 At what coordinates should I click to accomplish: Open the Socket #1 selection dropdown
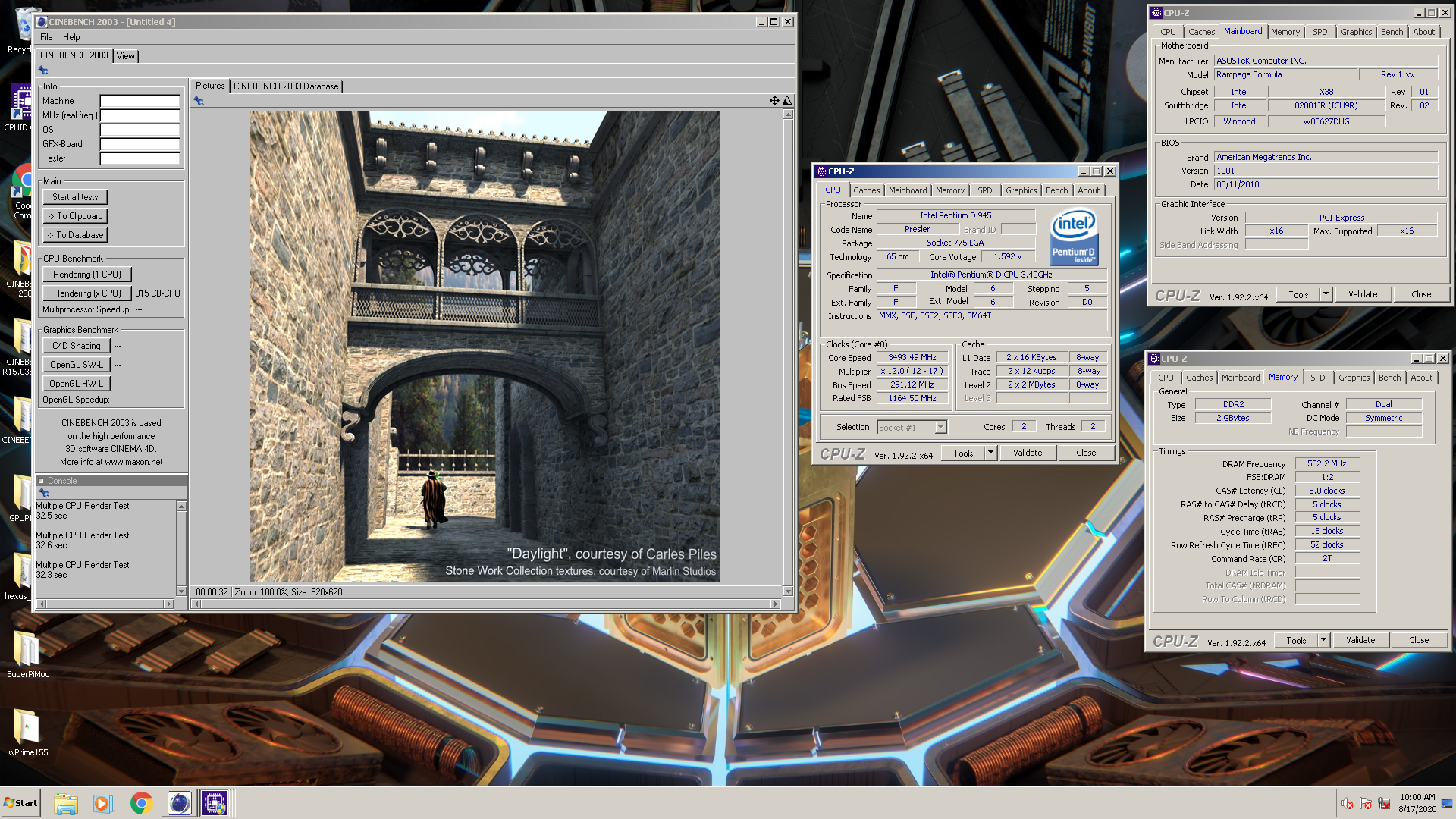(940, 428)
